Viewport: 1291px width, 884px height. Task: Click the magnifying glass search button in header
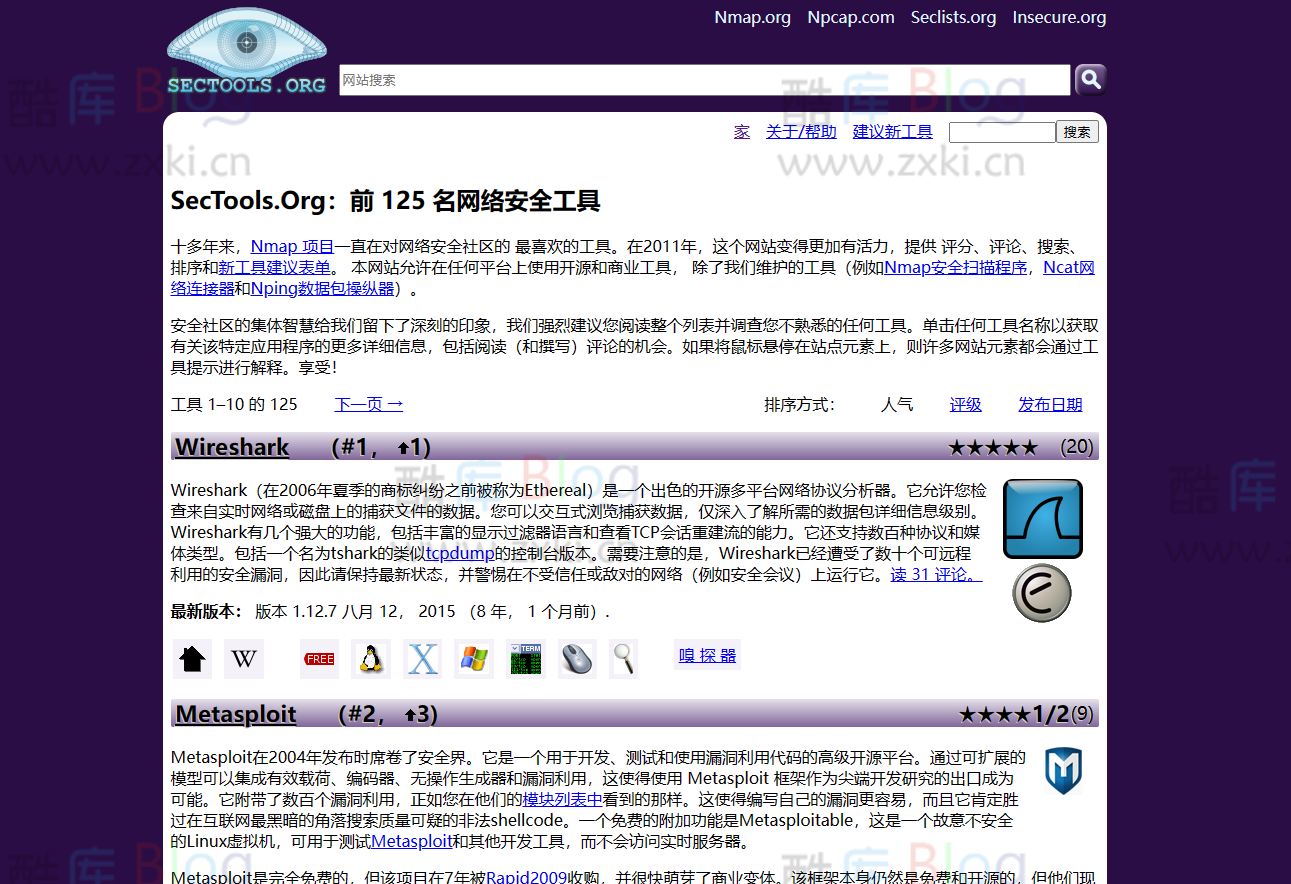click(x=1089, y=79)
